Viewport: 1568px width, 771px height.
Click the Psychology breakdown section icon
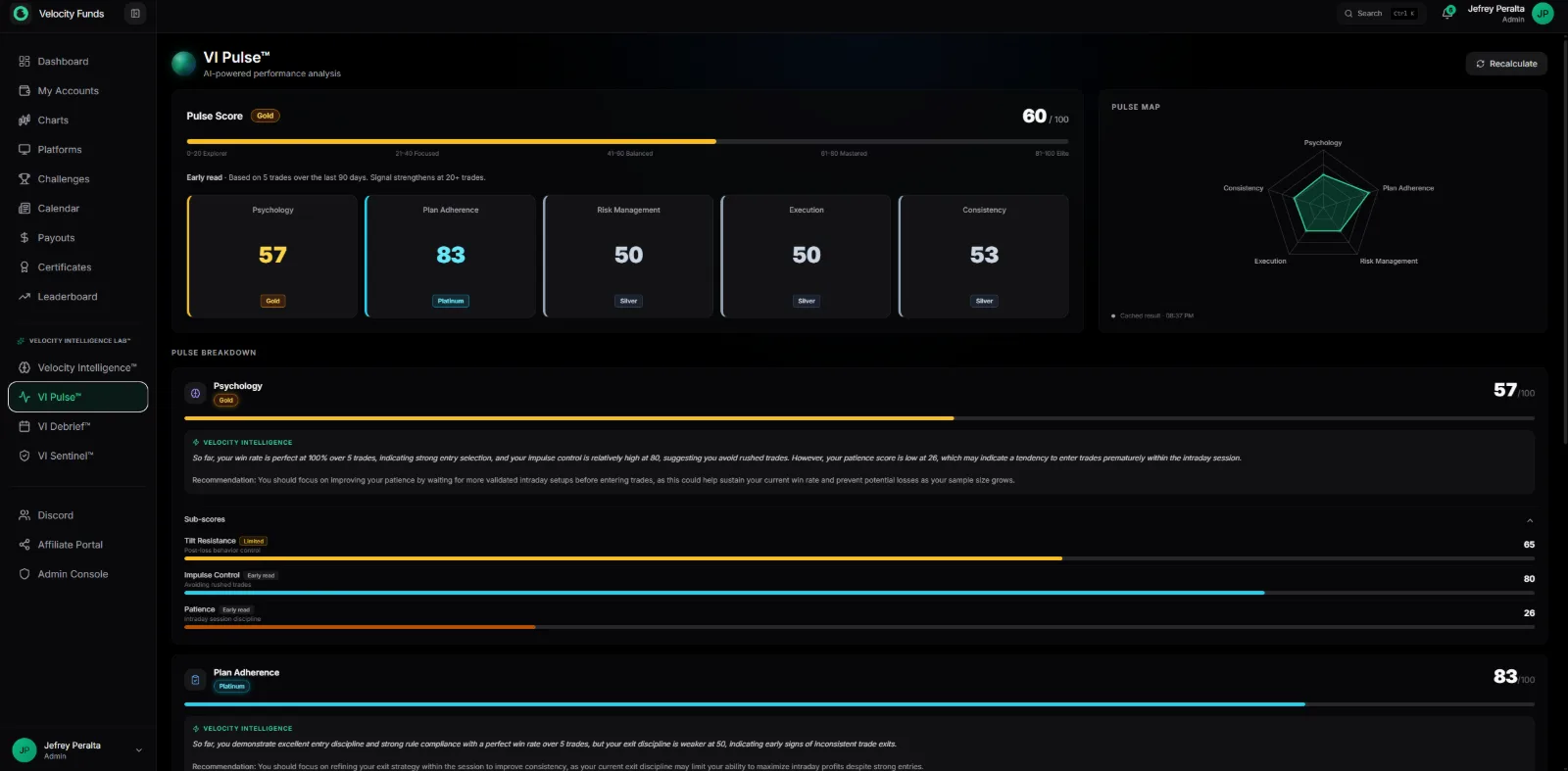coord(195,393)
